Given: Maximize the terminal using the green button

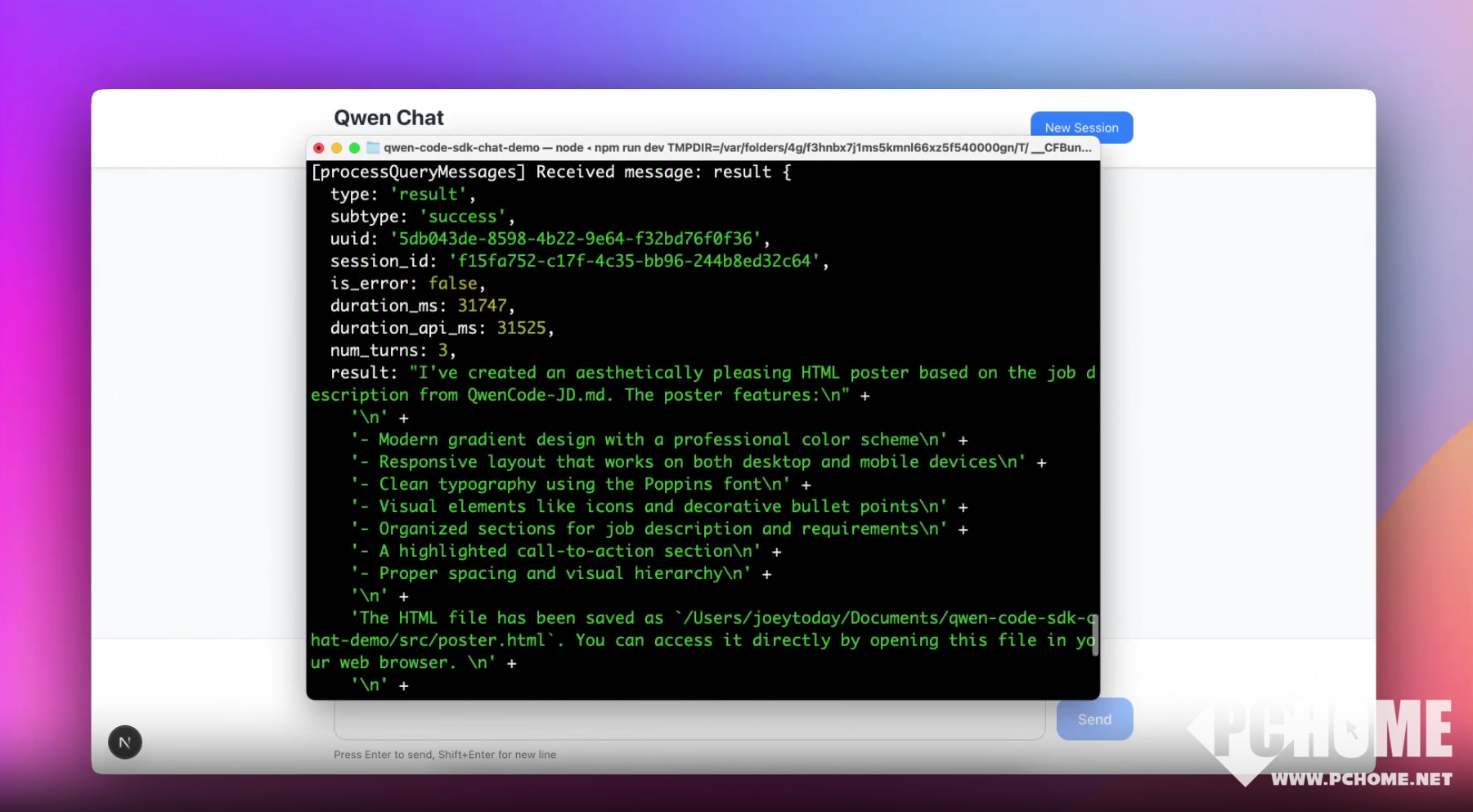Looking at the screenshot, I should pyautogui.click(x=354, y=148).
